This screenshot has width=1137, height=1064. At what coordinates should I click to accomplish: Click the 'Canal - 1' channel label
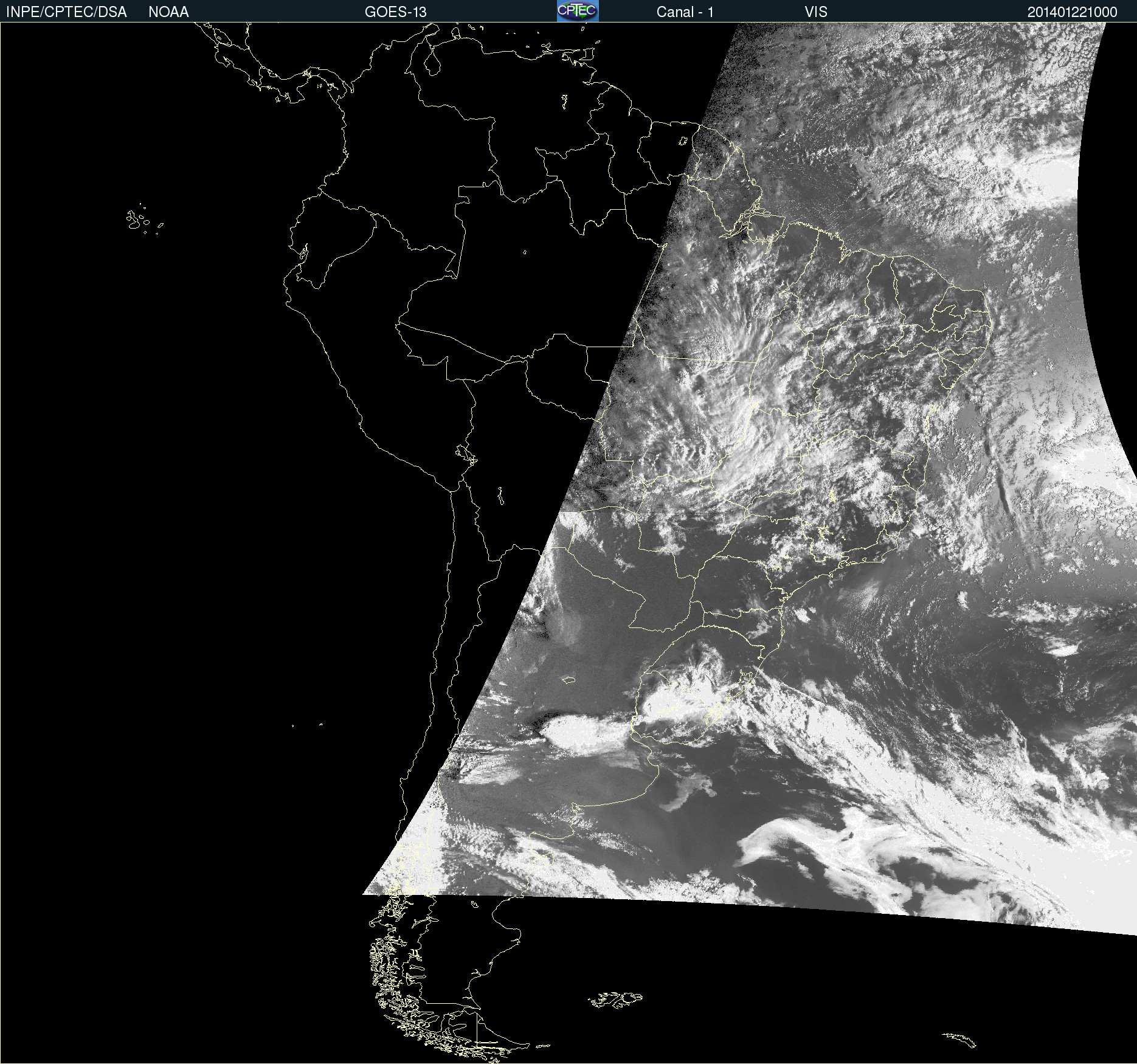point(685,12)
